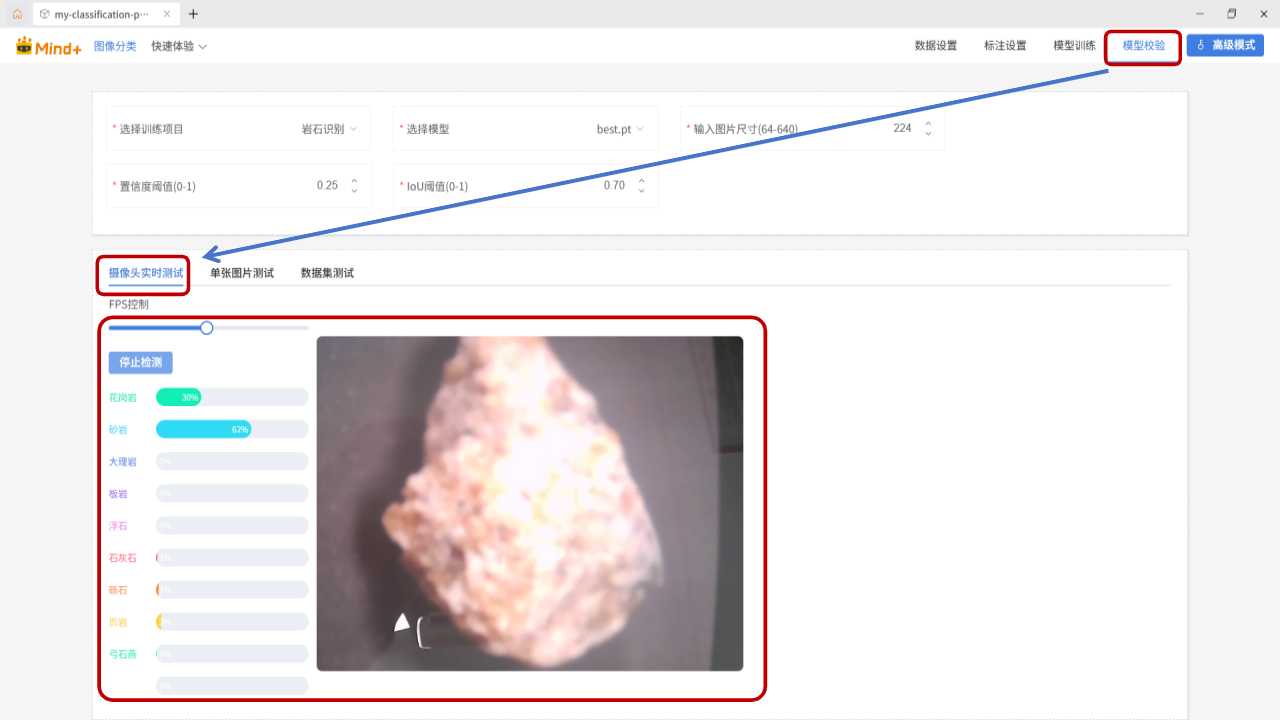The width and height of the screenshot is (1280, 720).
Task: Click the stepper arrows for IoU阈值
Action: coord(641,186)
